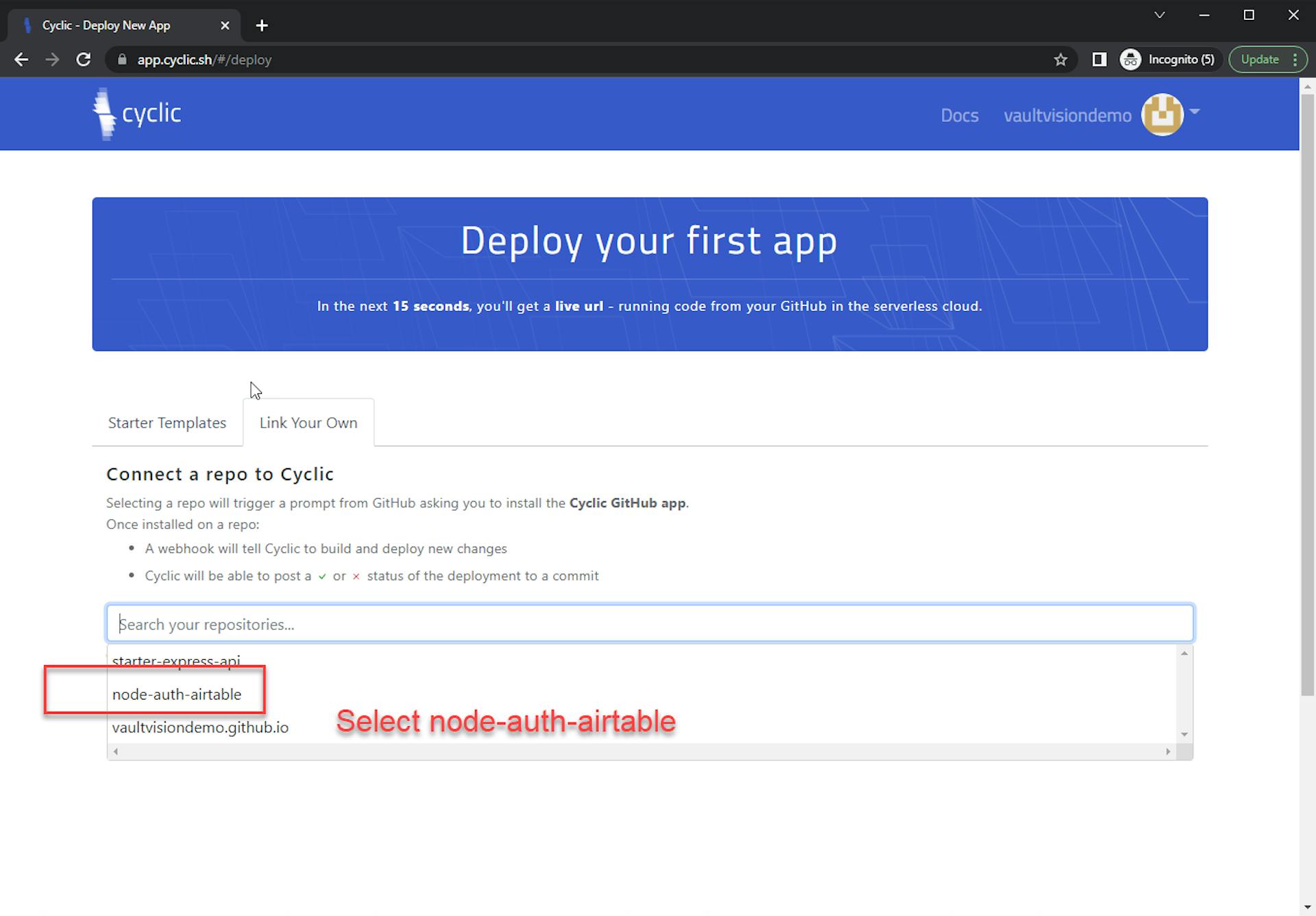Screen dimensions: 1316x916
Task: Select vaultvisiondemo.github.io from the repository list
Action: (x=200, y=727)
